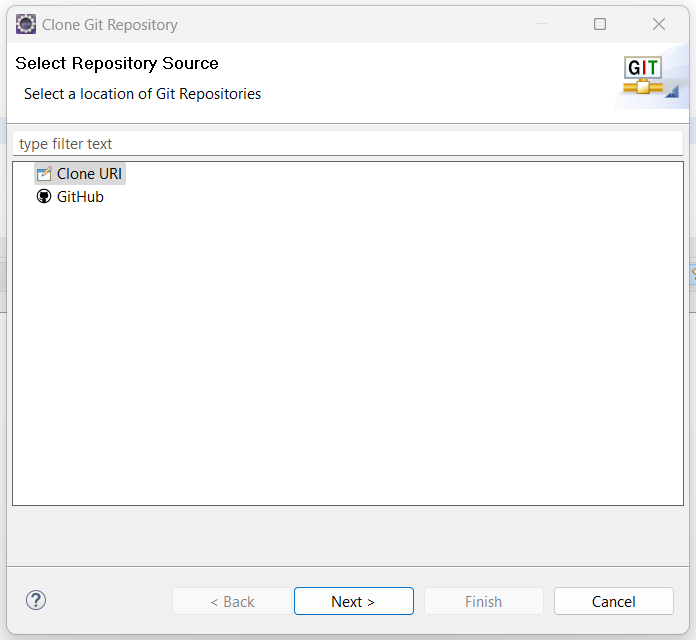
Task: Maximize the Clone Git Repository dialog
Action: (600, 24)
